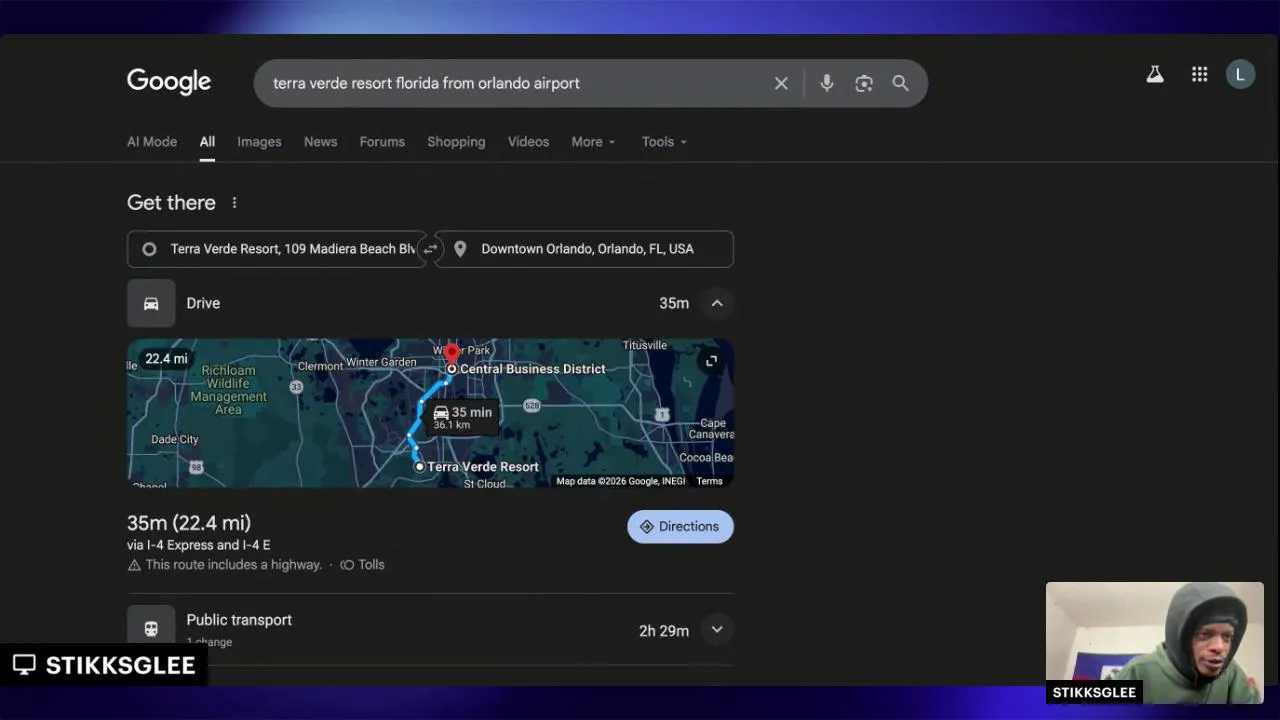The image size is (1280, 720).
Task: Edit the Downtown Orlando destination field
Action: point(584,249)
